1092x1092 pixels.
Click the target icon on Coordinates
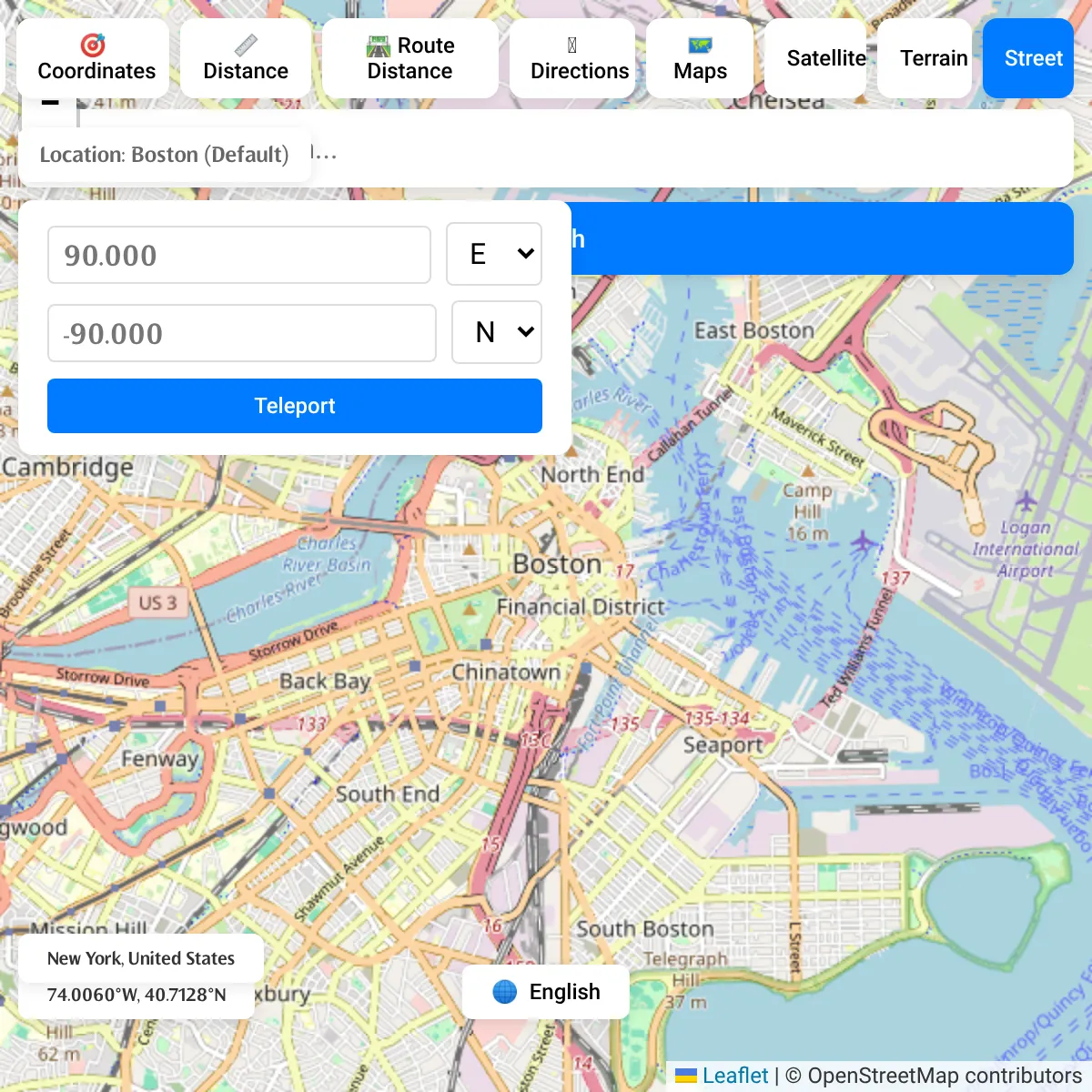pos(93,45)
